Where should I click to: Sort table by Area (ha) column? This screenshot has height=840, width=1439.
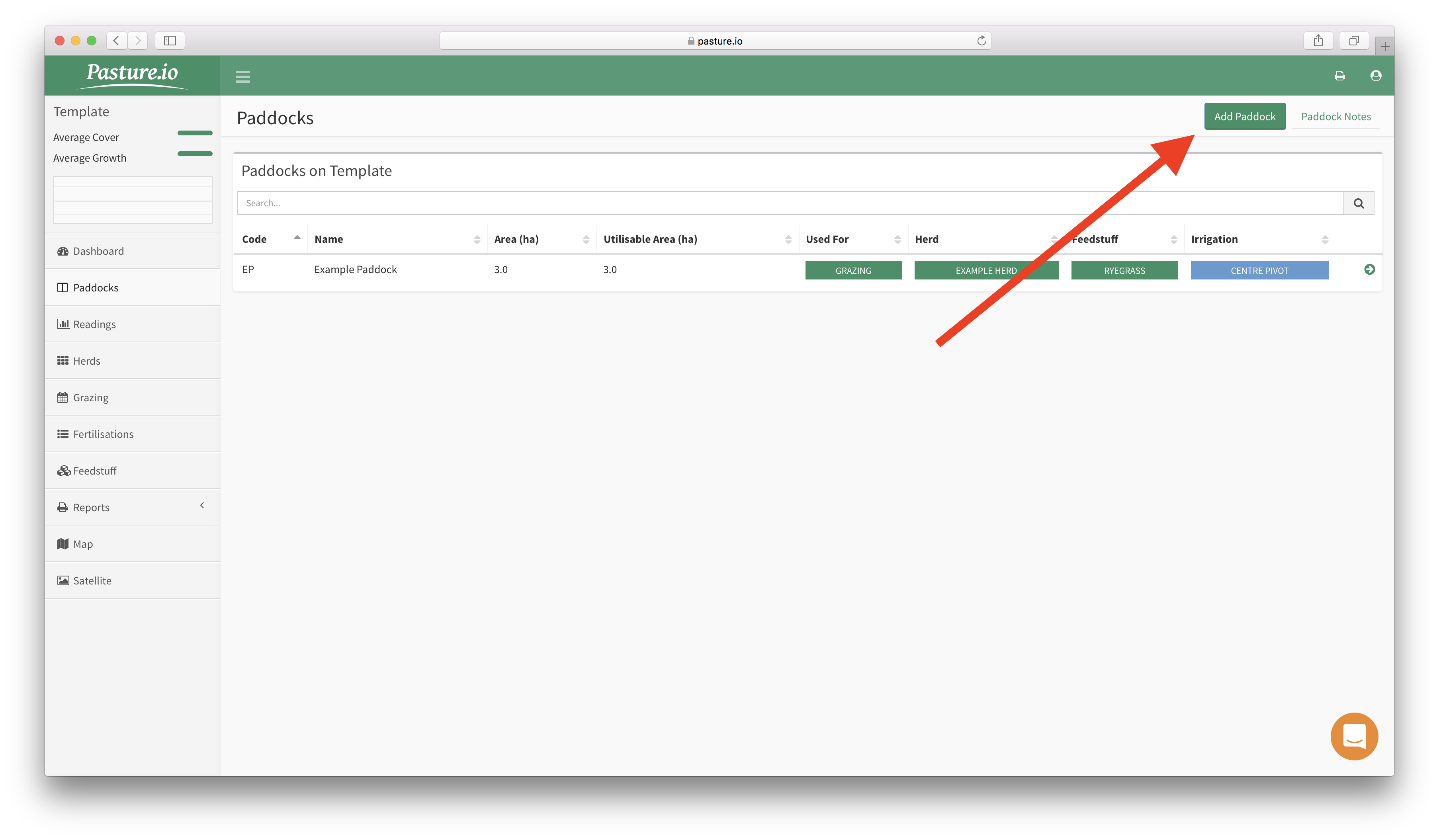pyautogui.click(x=542, y=239)
